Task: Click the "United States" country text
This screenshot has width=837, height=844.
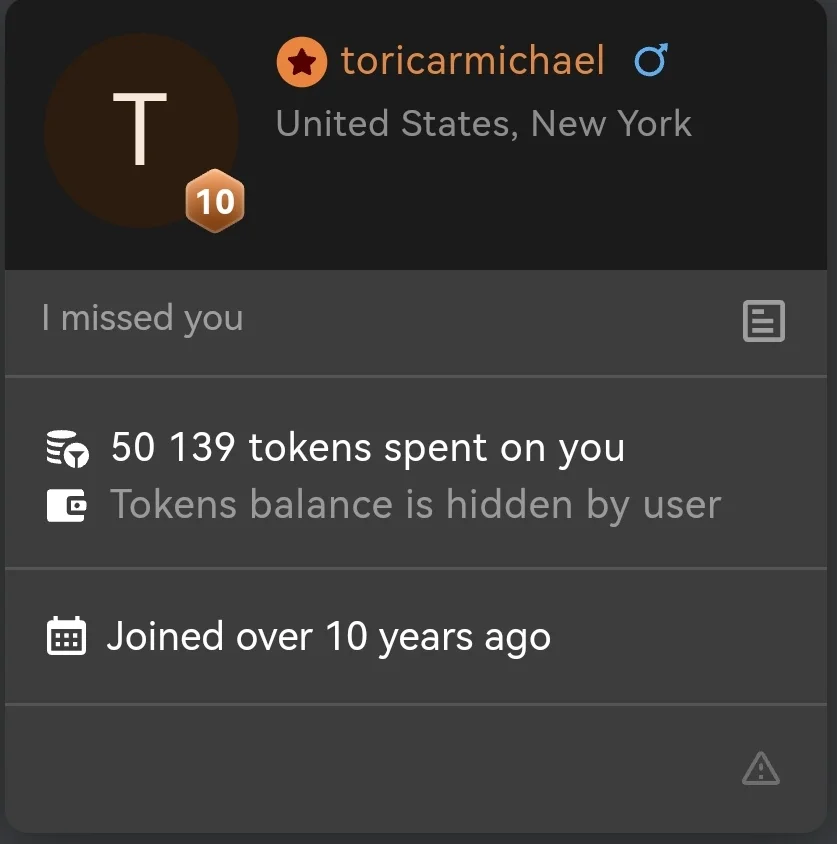Action: point(395,124)
